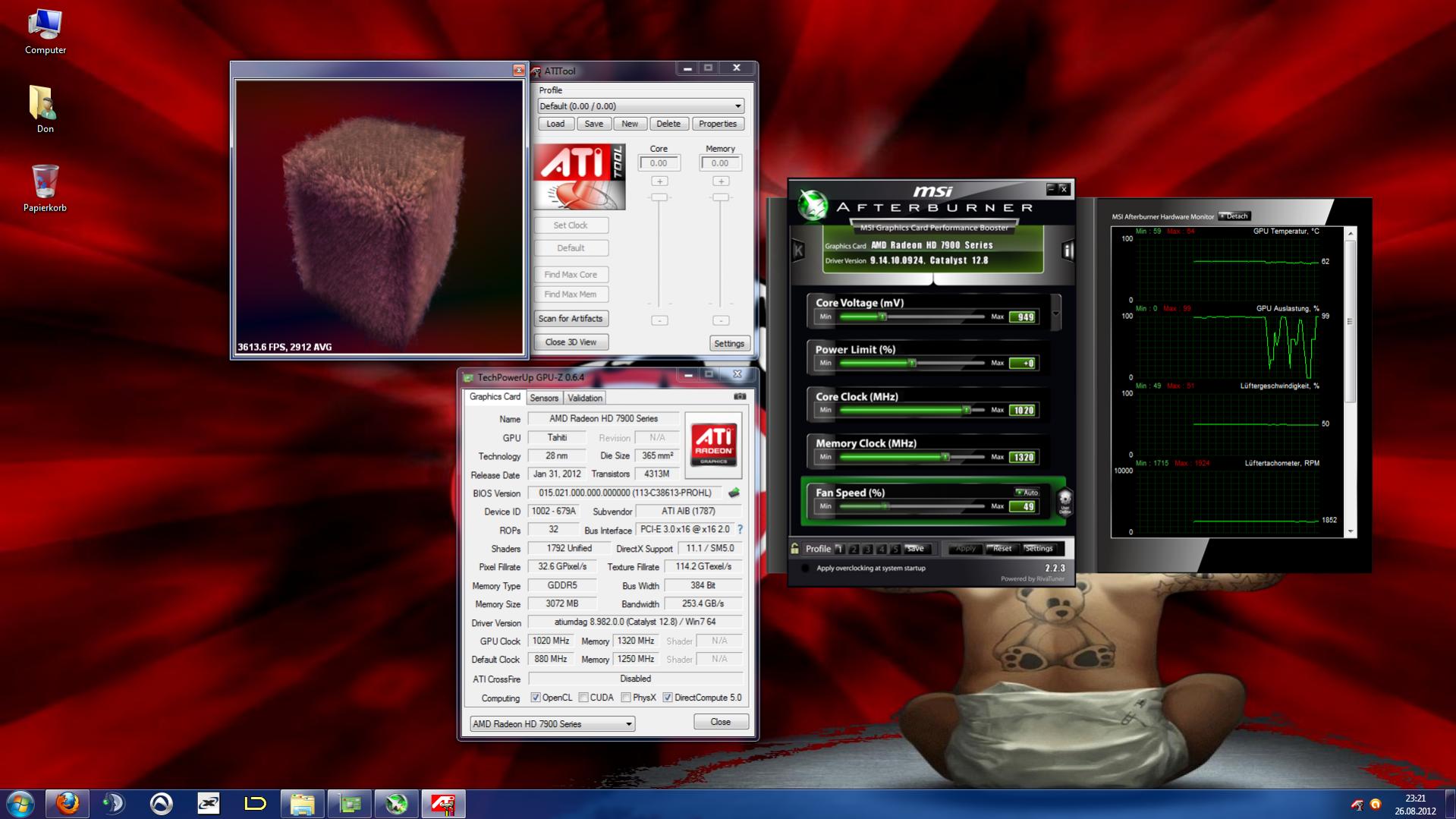Click the ATI Radeon logo in GPU-Z

coord(713,446)
